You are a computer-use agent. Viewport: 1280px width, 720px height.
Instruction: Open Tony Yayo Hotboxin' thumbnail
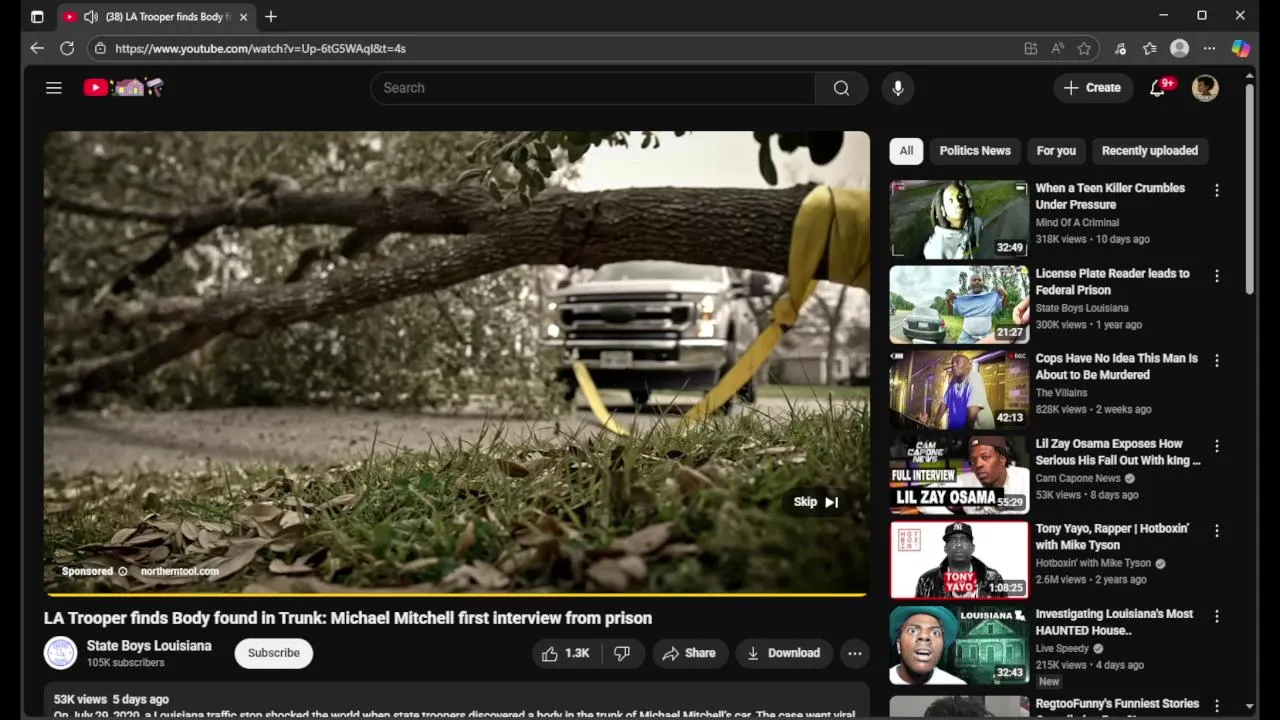tap(959, 560)
